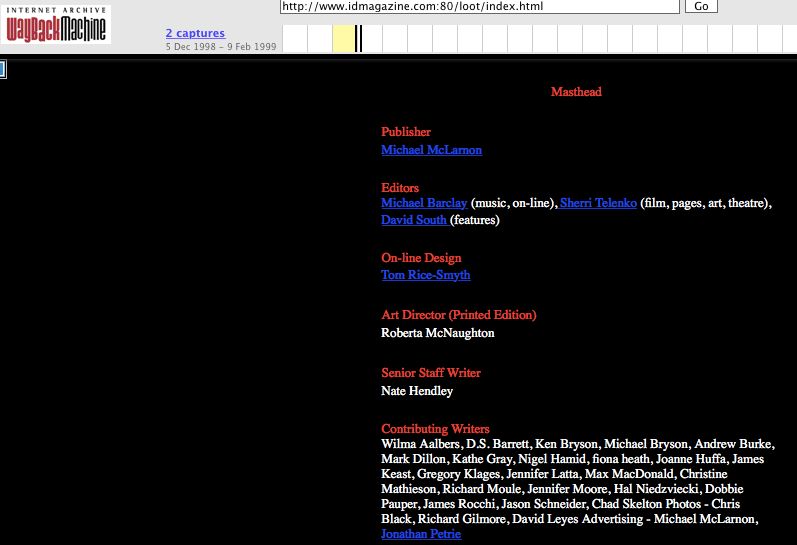The width and height of the screenshot is (797, 545).
Task: Follow the Sherri Telenko link
Action: [598, 203]
